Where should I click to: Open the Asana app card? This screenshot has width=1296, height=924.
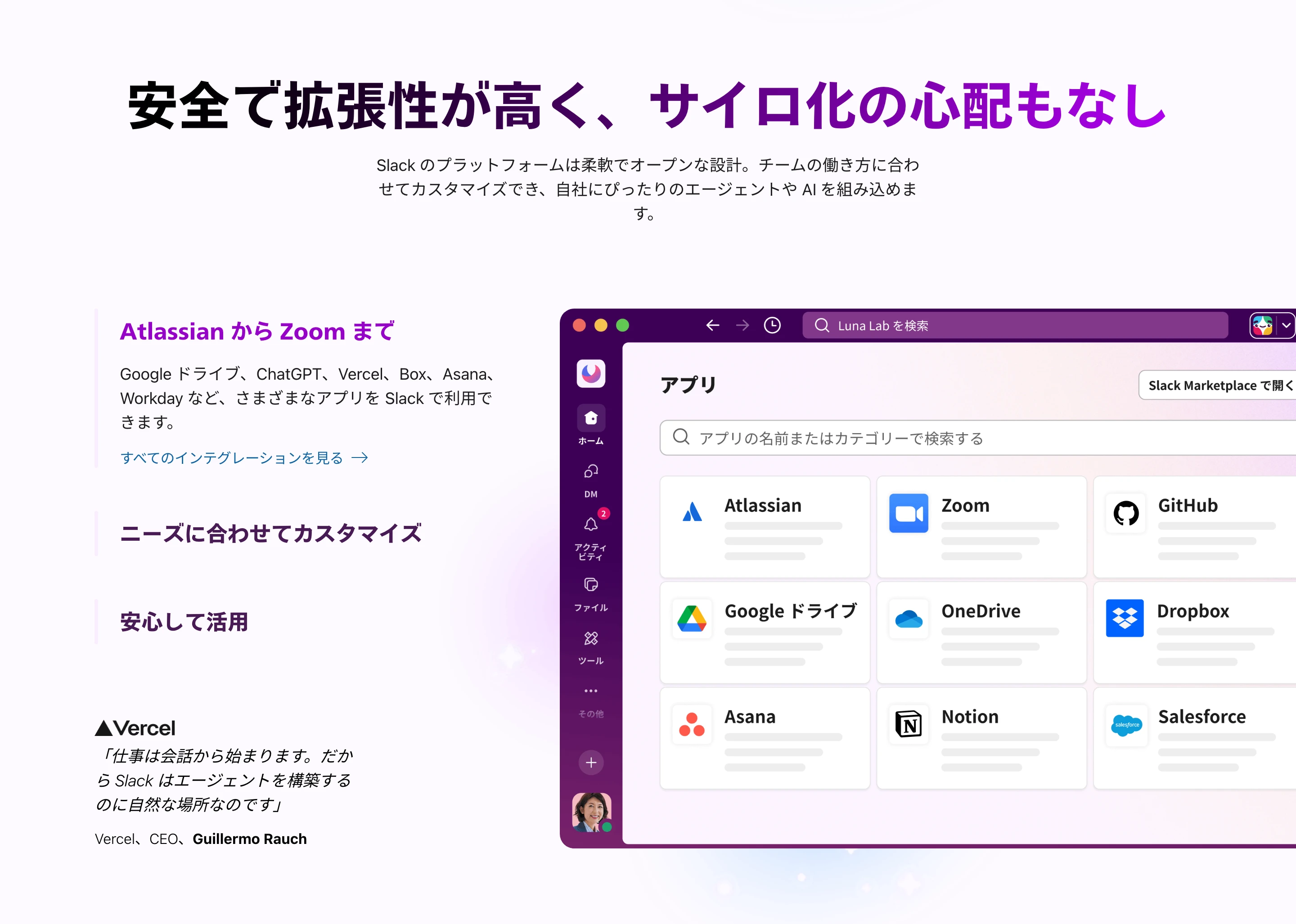tap(765, 738)
